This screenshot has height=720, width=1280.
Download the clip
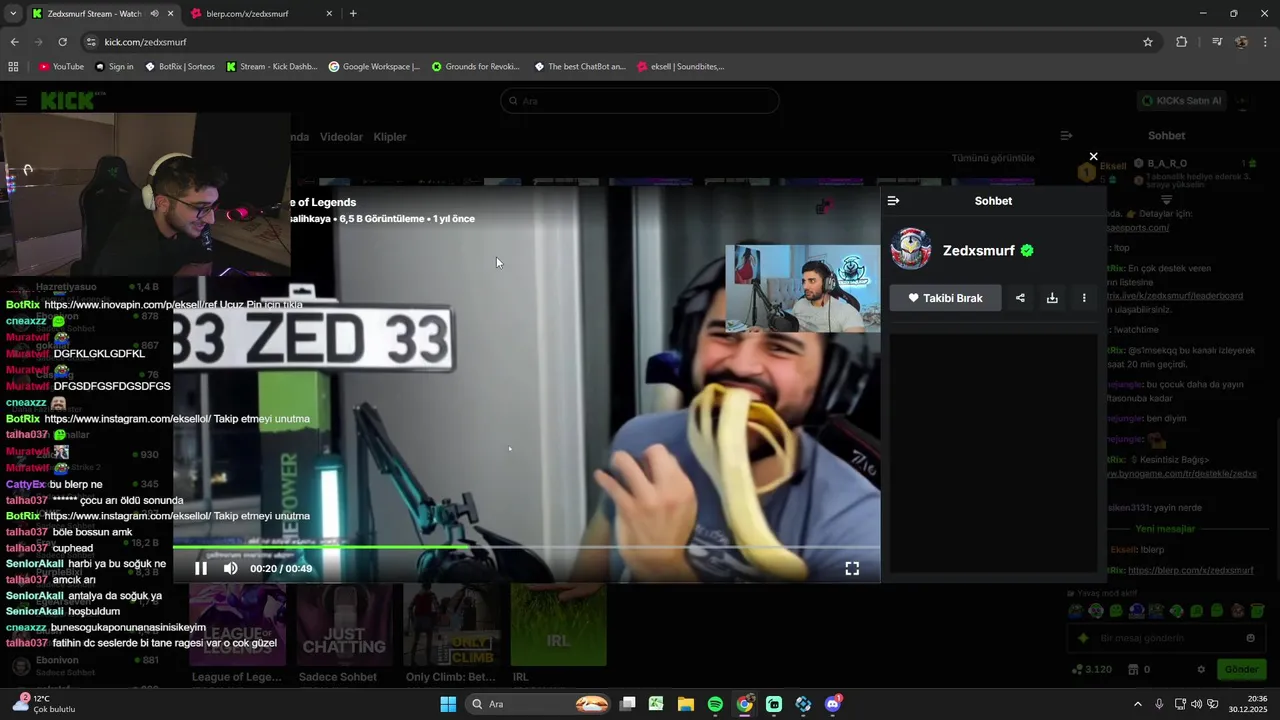(x=1052, y=298)
